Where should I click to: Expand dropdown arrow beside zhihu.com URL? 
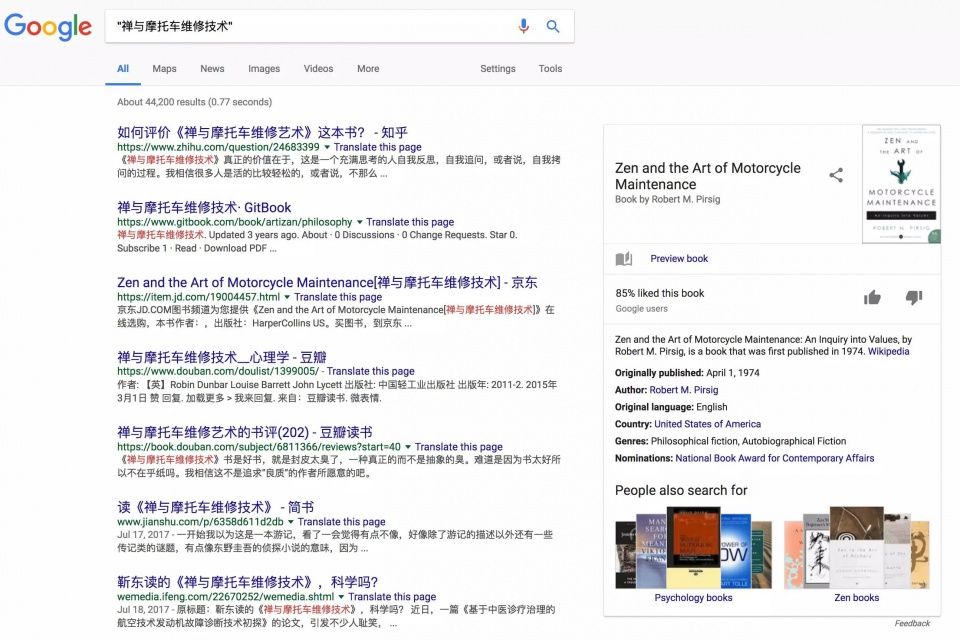click(x=327, y=148)
